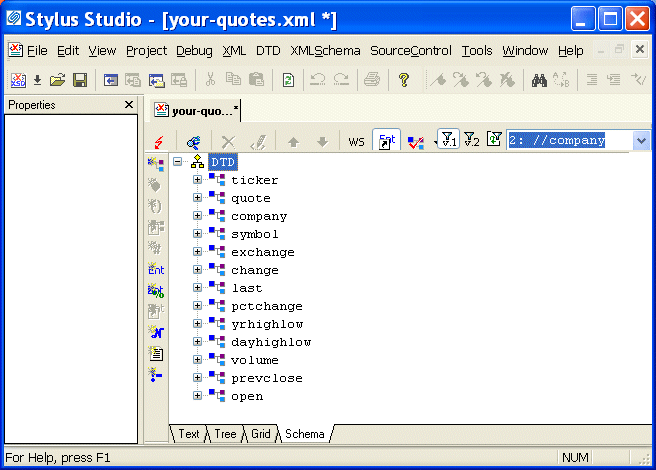Screen dimensions: 656x470
Task: Expand the ticker element node
Action: pyautogui.click(x=198, y=180)
